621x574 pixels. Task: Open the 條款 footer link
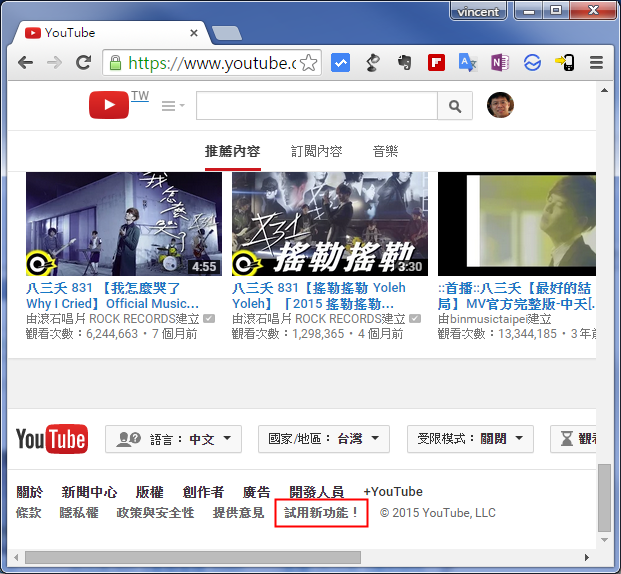click(x=29, y=513)
